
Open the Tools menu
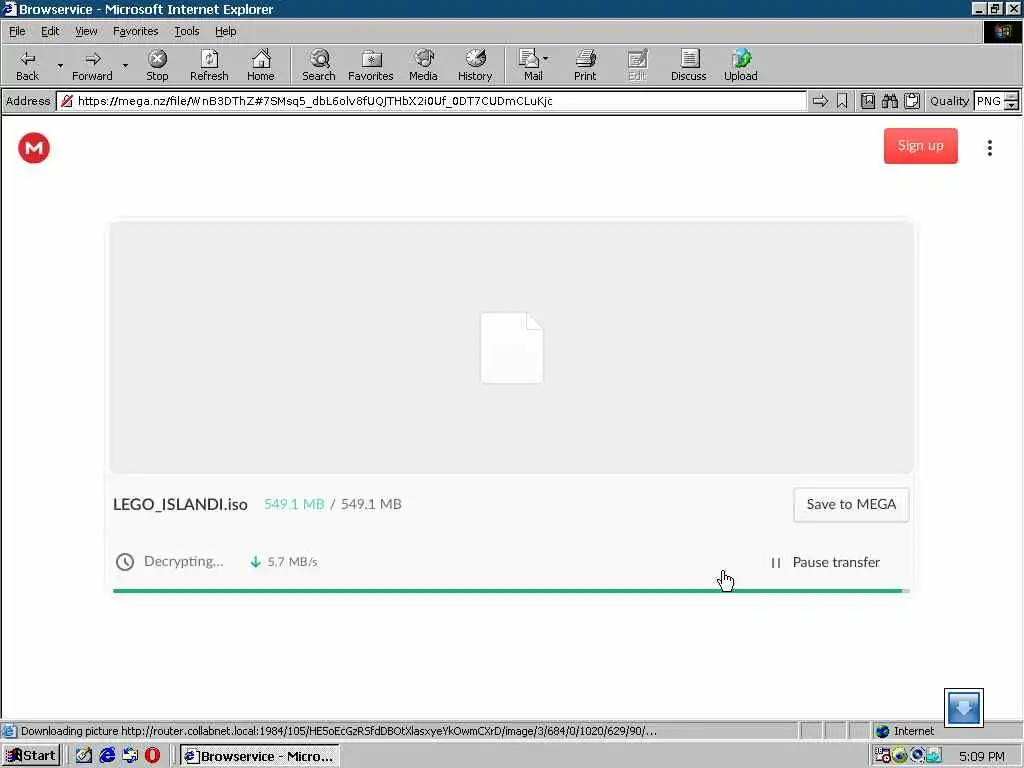point(186,31)
